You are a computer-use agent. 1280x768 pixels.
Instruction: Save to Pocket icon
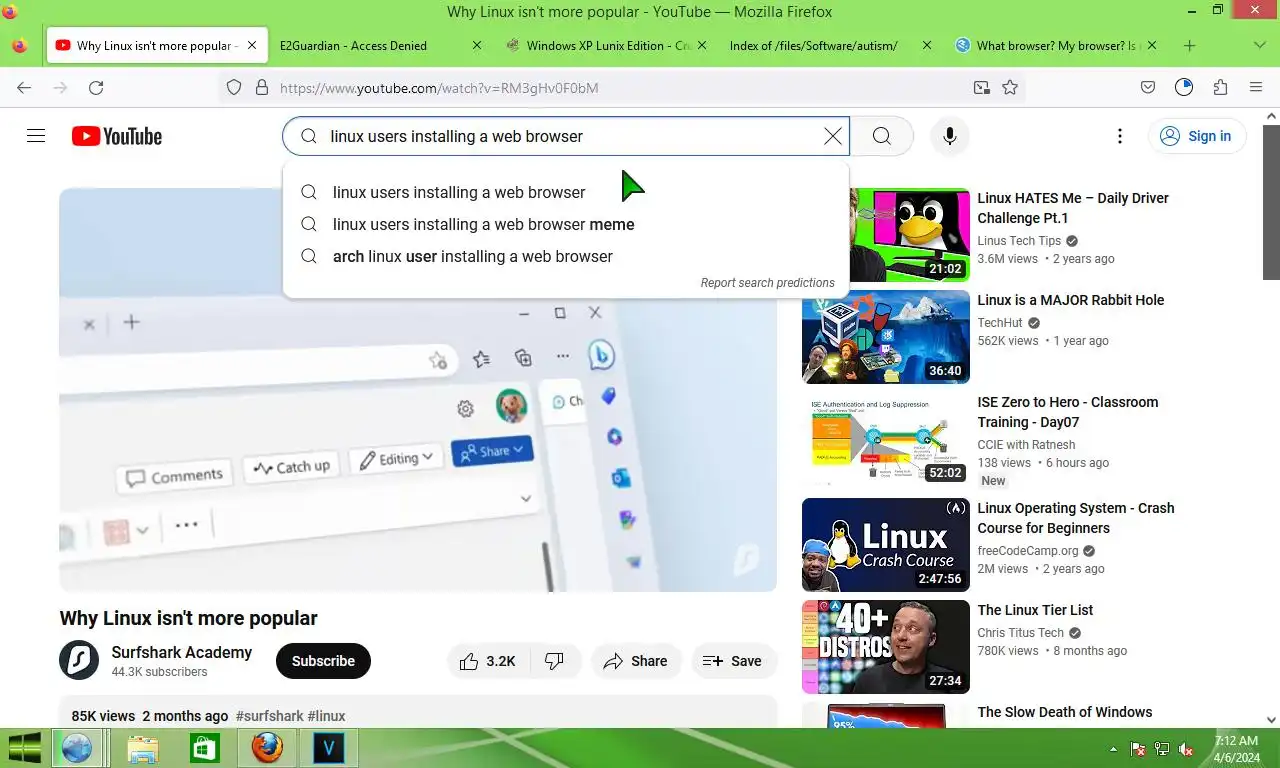(1148, 88)
